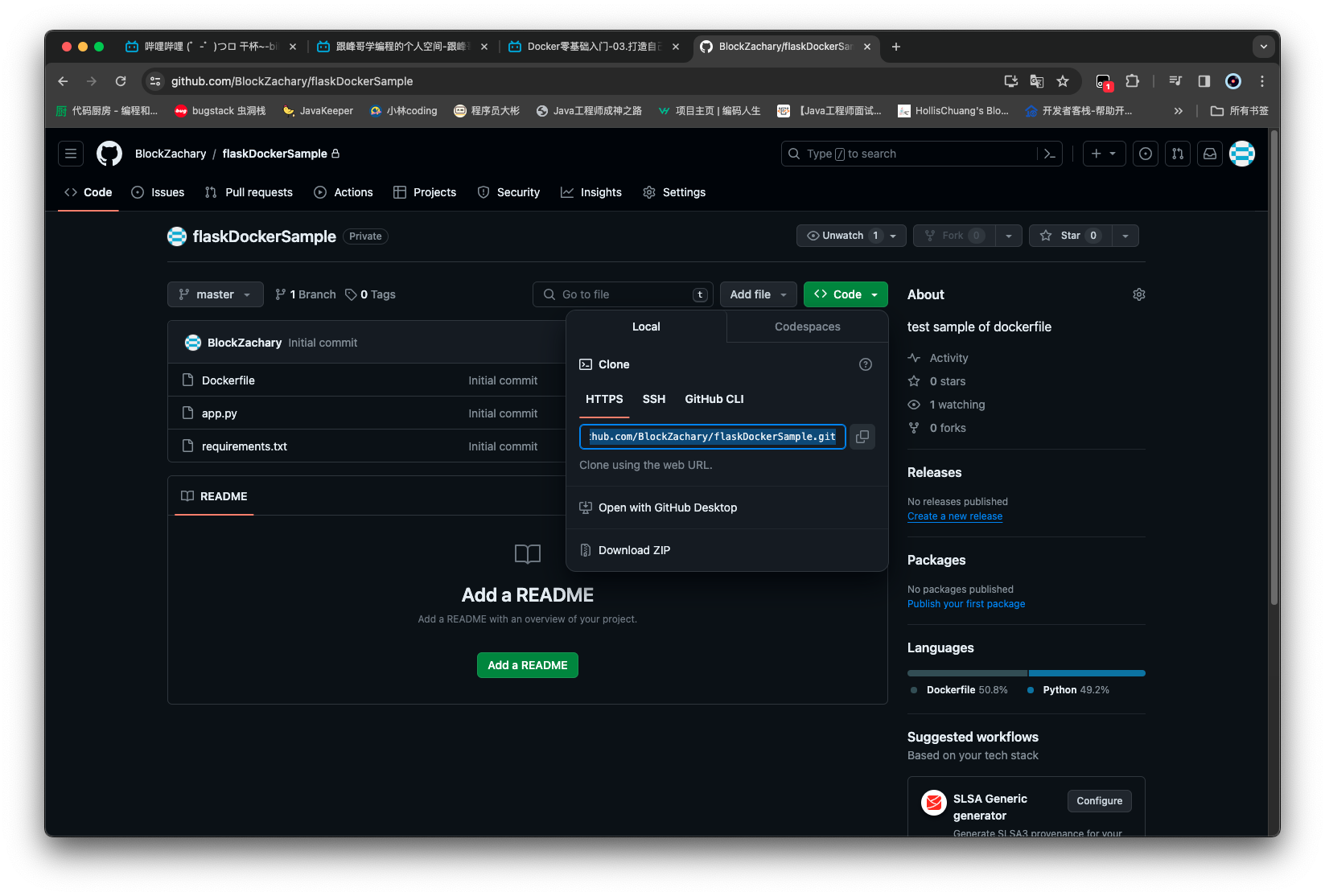
Task: Open a new browser tab
Action: (x=896, y=47)
